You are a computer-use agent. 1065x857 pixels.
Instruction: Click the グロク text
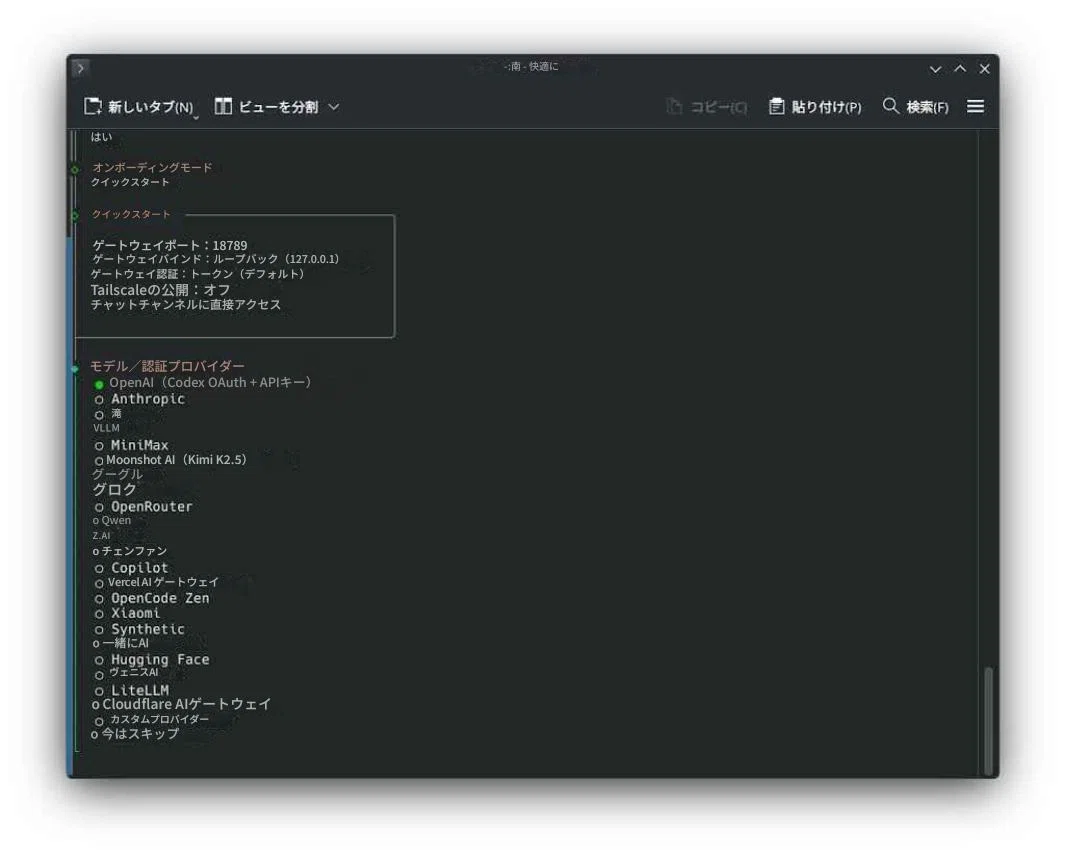tap(114, 490)
